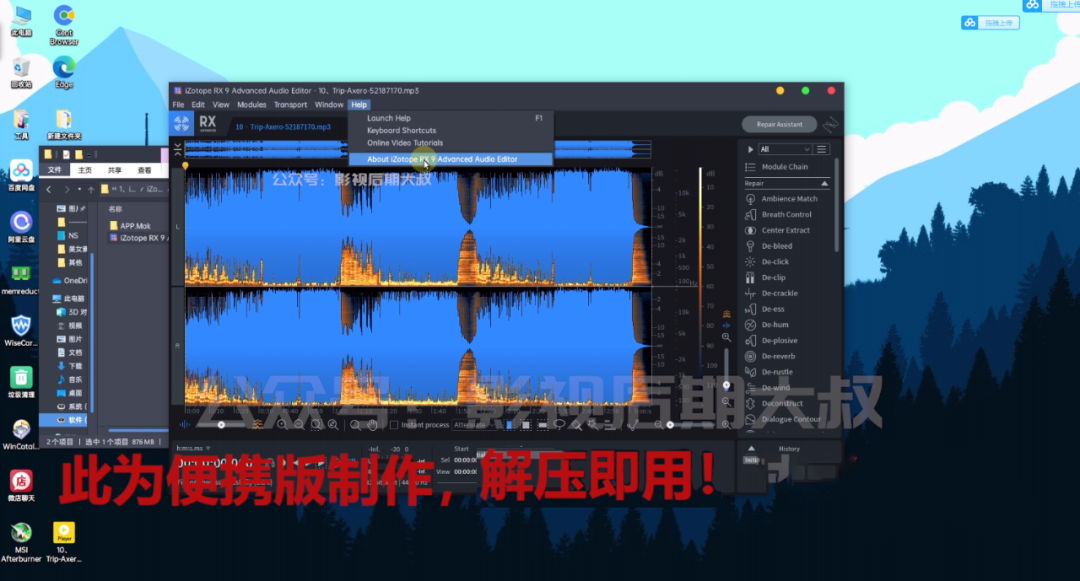1080x581 pixels.
Task: Preview with the module list play button
Action: click(750, 149)
